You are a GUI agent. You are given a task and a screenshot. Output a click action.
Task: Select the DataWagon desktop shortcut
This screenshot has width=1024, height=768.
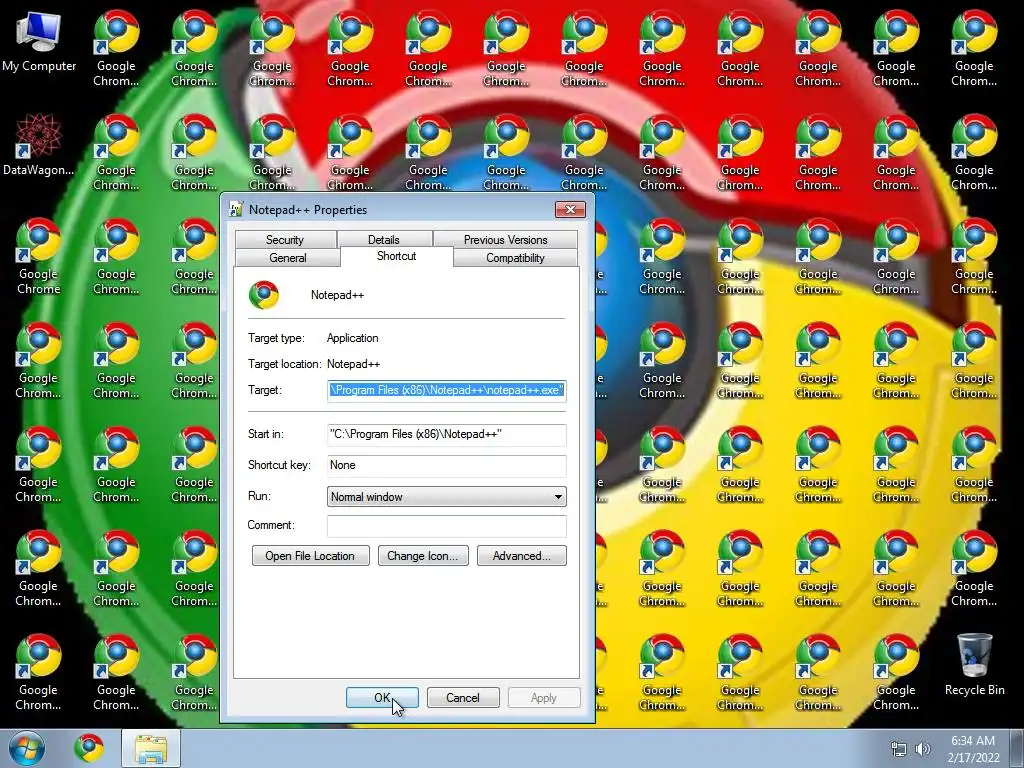(39, 145)
